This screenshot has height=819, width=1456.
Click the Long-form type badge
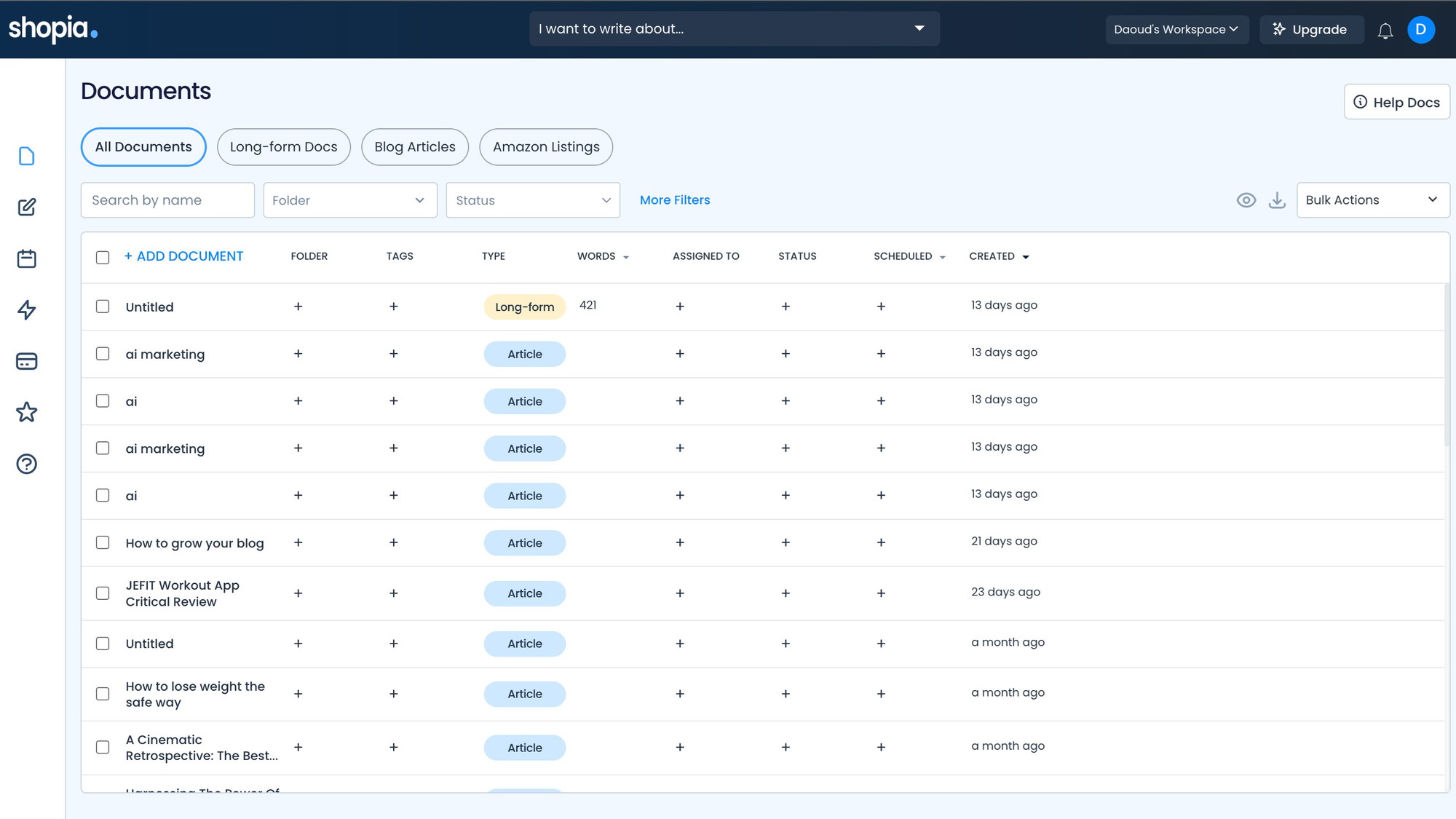pos(525,307)
